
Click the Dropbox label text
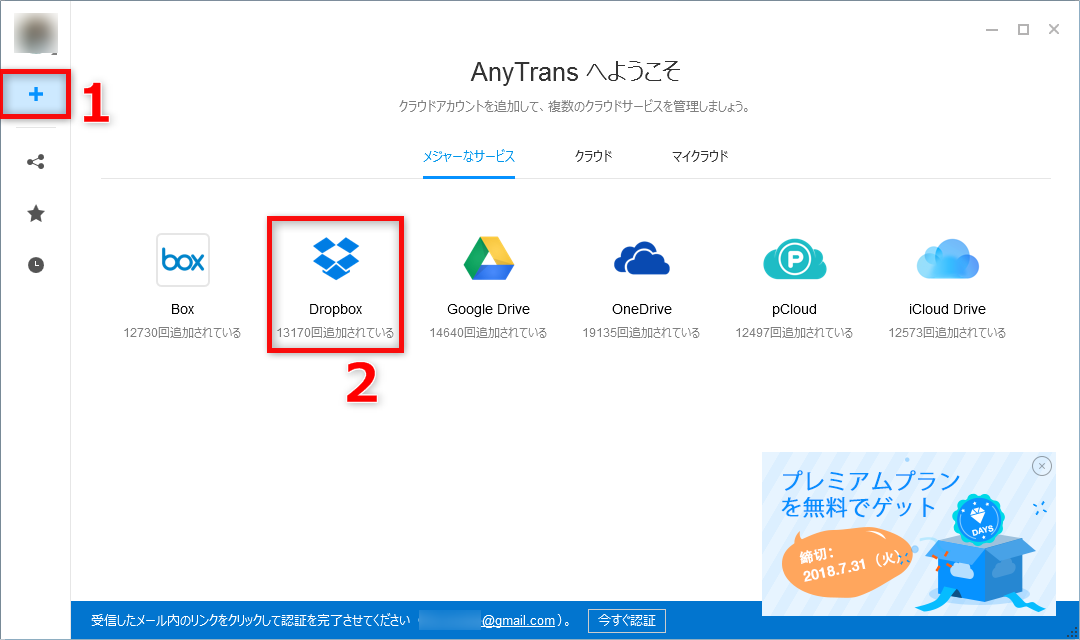335,309
